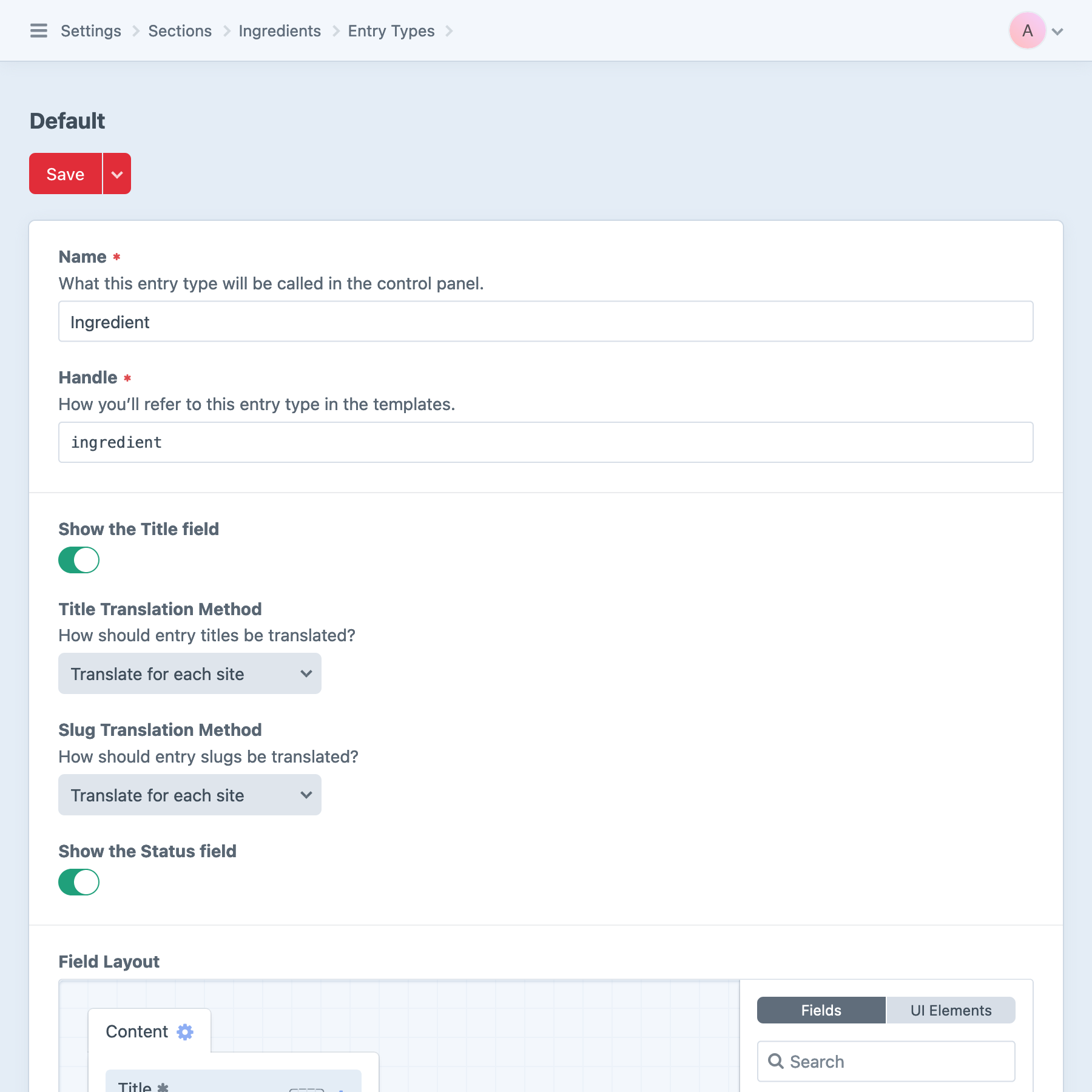
Task: Select the Content tab in Field Layout
Action: pos(136,1031)
